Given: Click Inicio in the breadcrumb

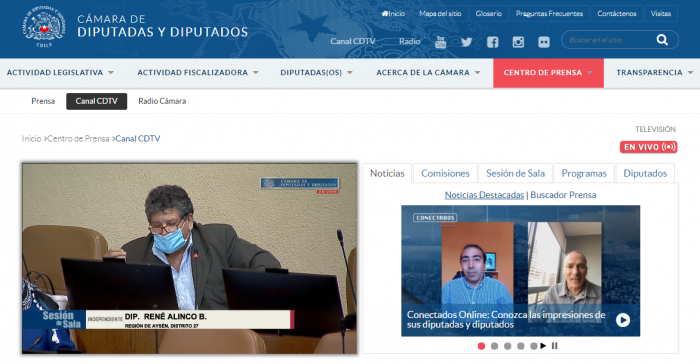Looking at the screenshot, I should (x=31, y=138).
